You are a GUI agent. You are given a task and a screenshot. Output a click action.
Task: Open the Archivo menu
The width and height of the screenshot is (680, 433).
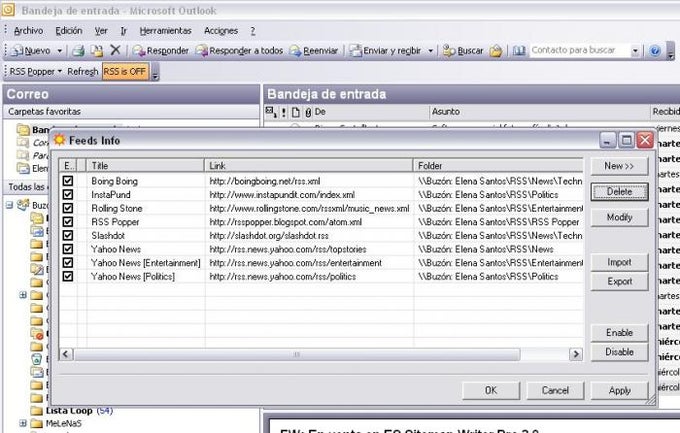(x=28, y=31)
